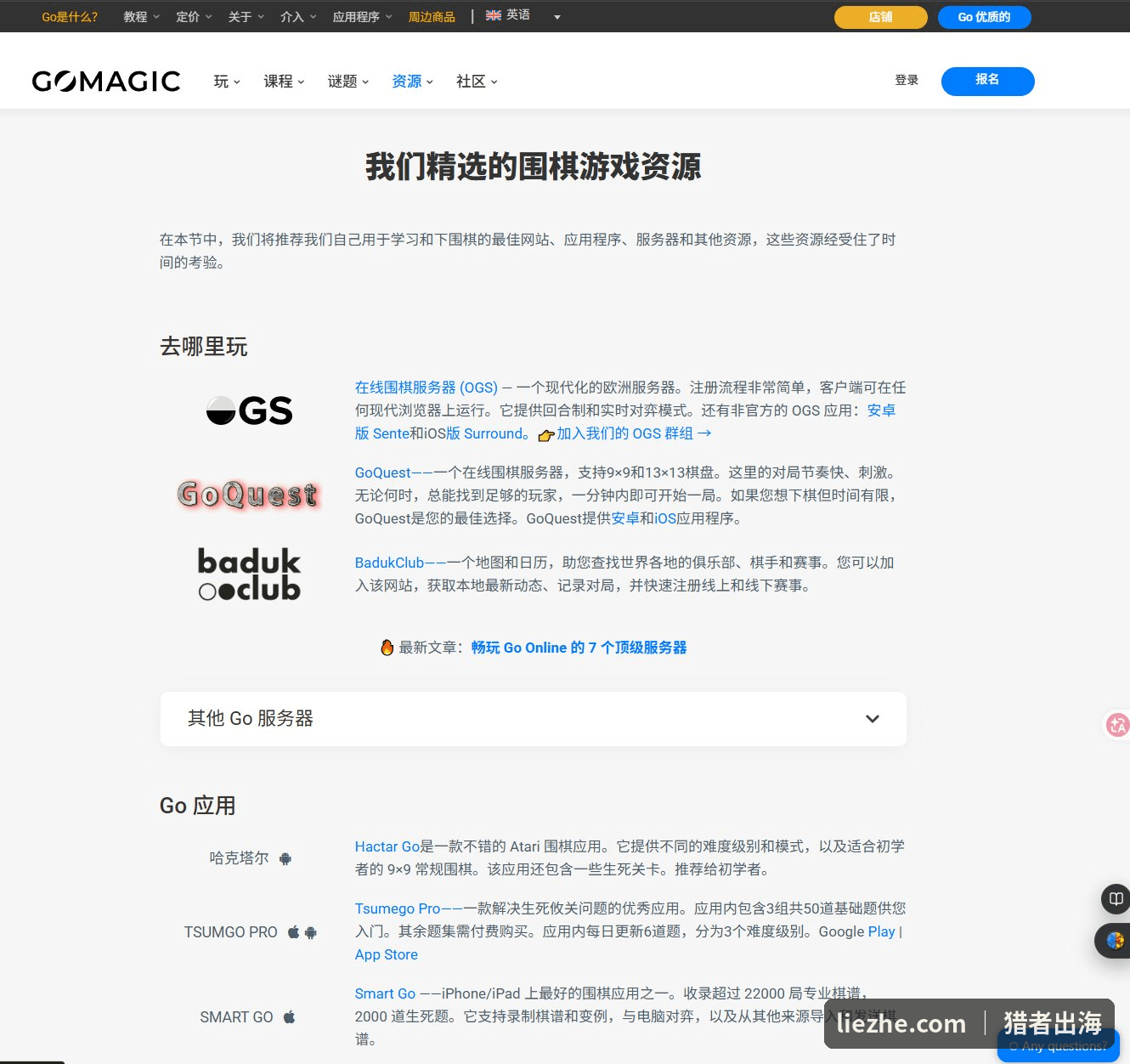Open the GoQuest link
The width and height of the screenshot is (1130, 1064).
coord(383,473)
